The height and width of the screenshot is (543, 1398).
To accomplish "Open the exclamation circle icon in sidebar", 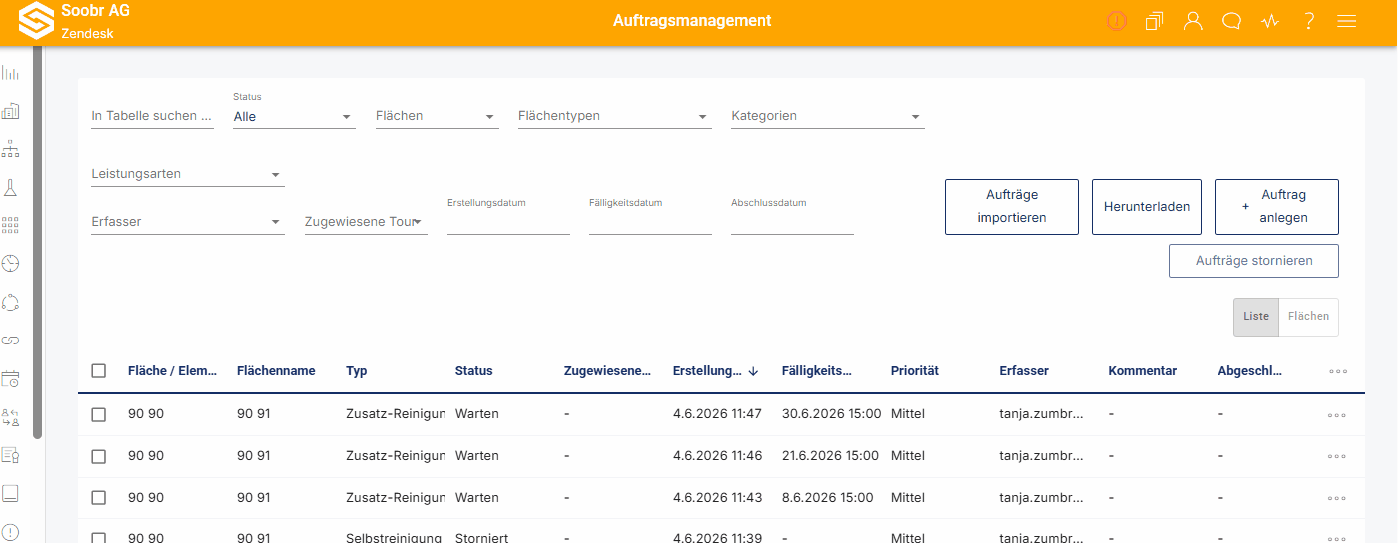I will tap(11, 531).
